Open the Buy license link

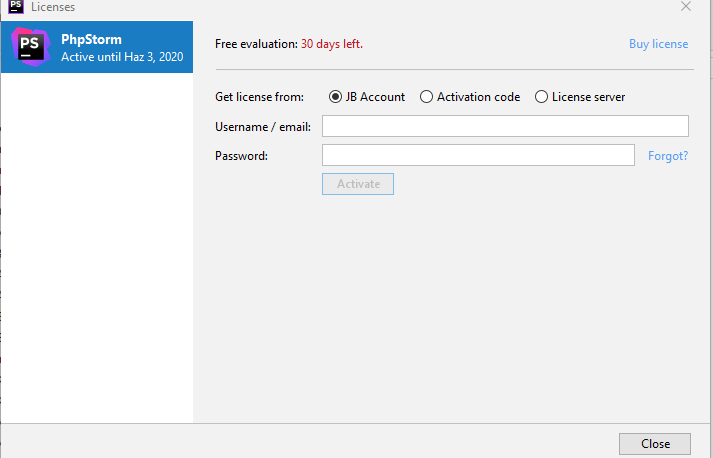coord(658,44)
